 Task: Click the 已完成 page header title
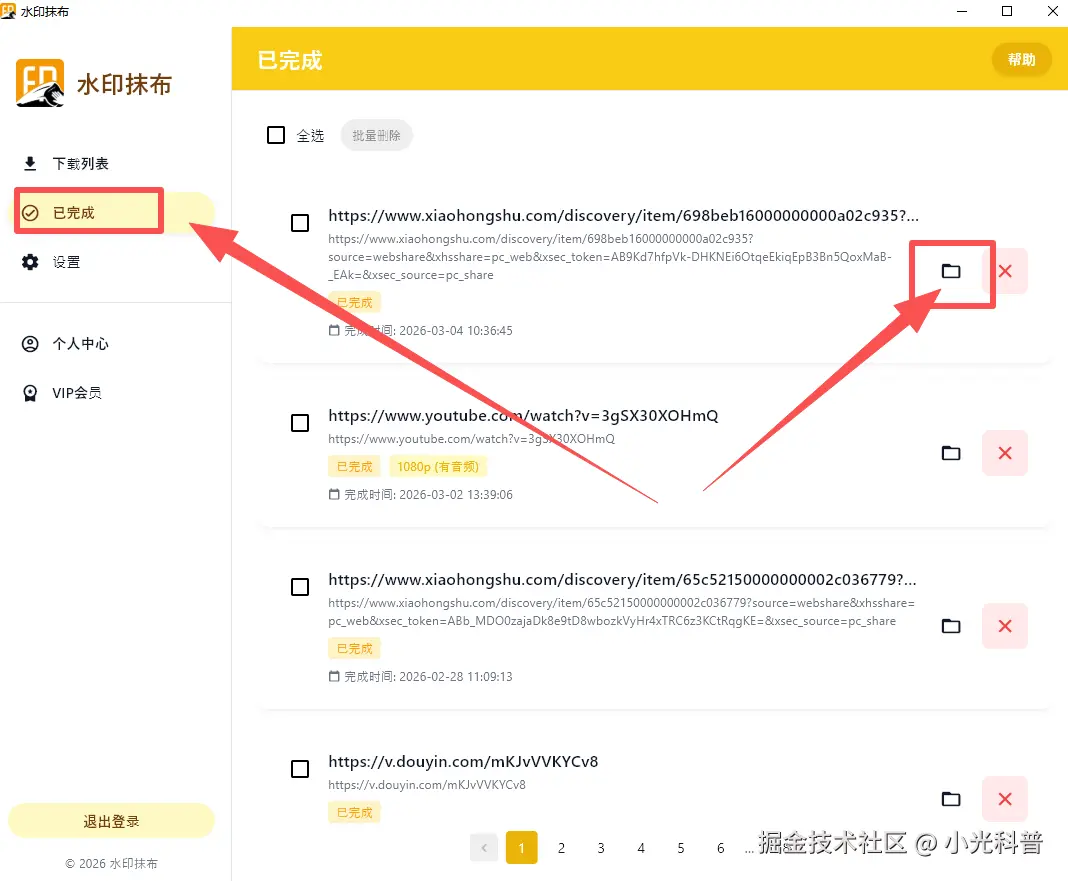click(x=289, y=60)
